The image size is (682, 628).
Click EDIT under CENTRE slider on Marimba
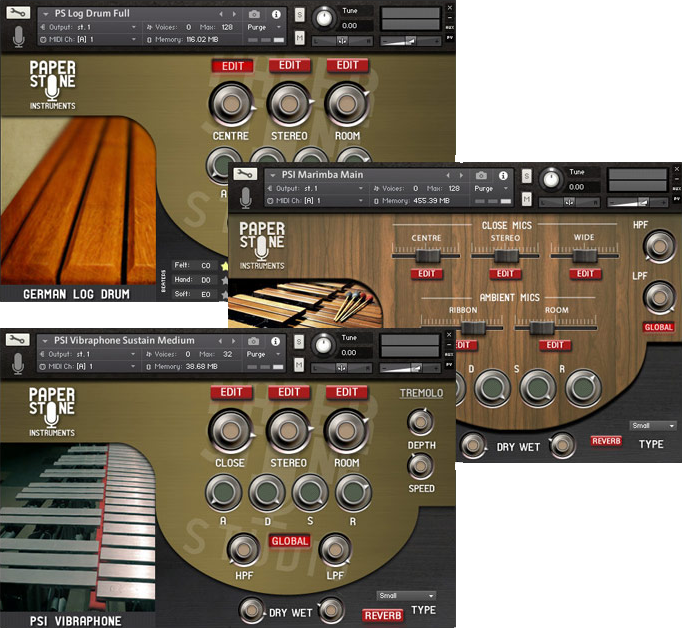(427, 274)
